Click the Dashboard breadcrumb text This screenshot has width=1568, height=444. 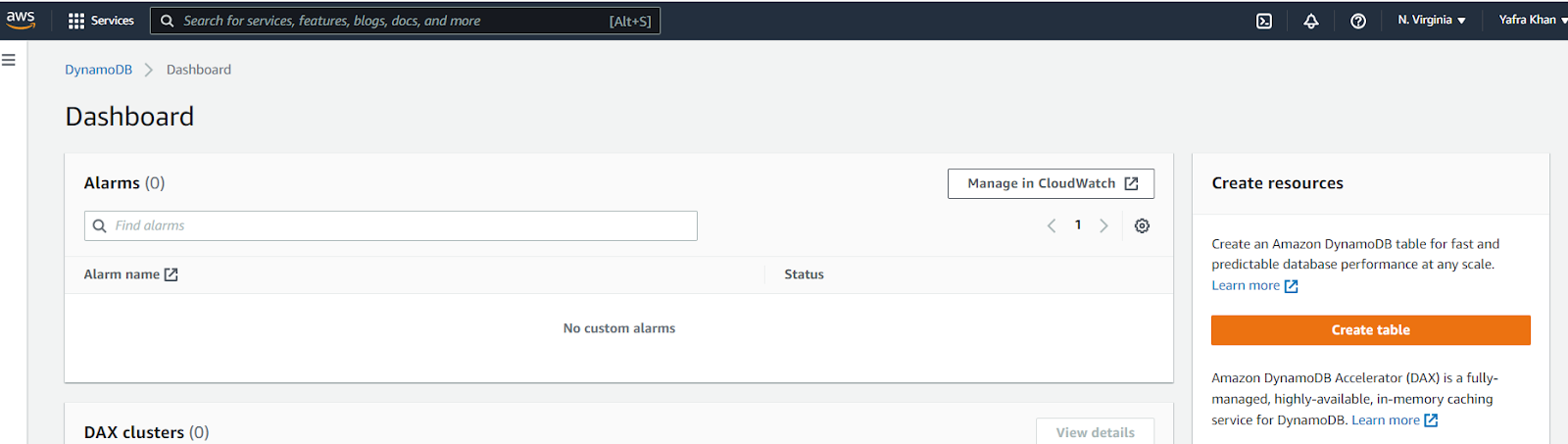click(199, 70)
